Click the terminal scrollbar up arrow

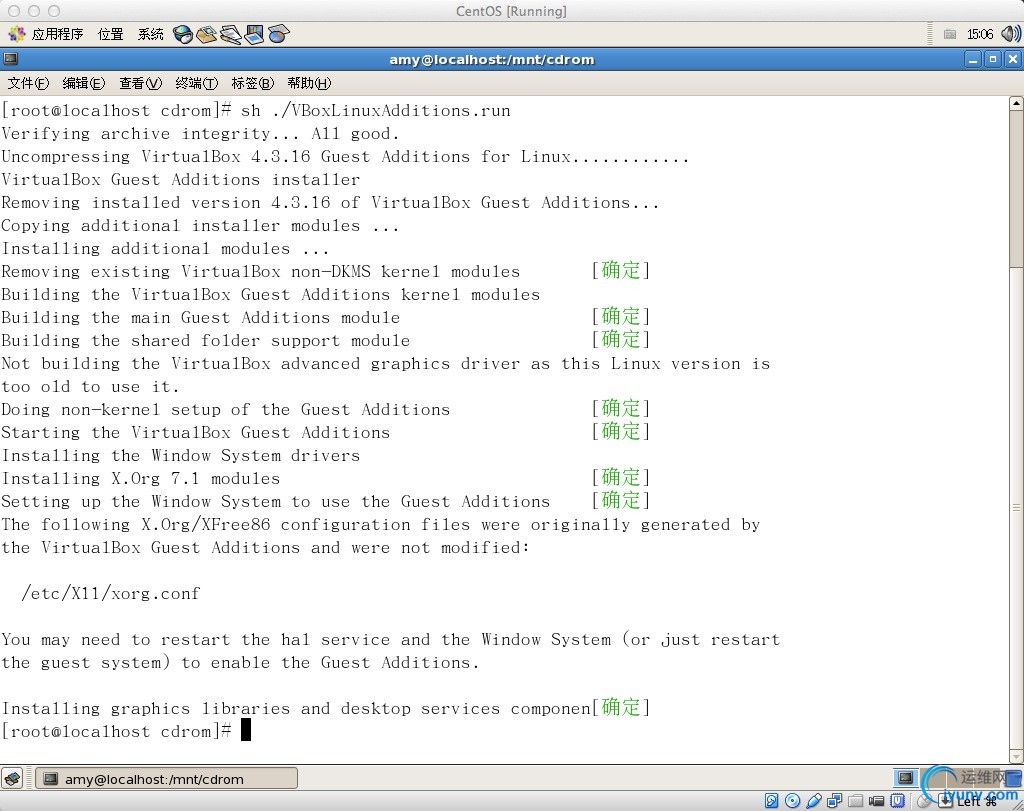1016,103
